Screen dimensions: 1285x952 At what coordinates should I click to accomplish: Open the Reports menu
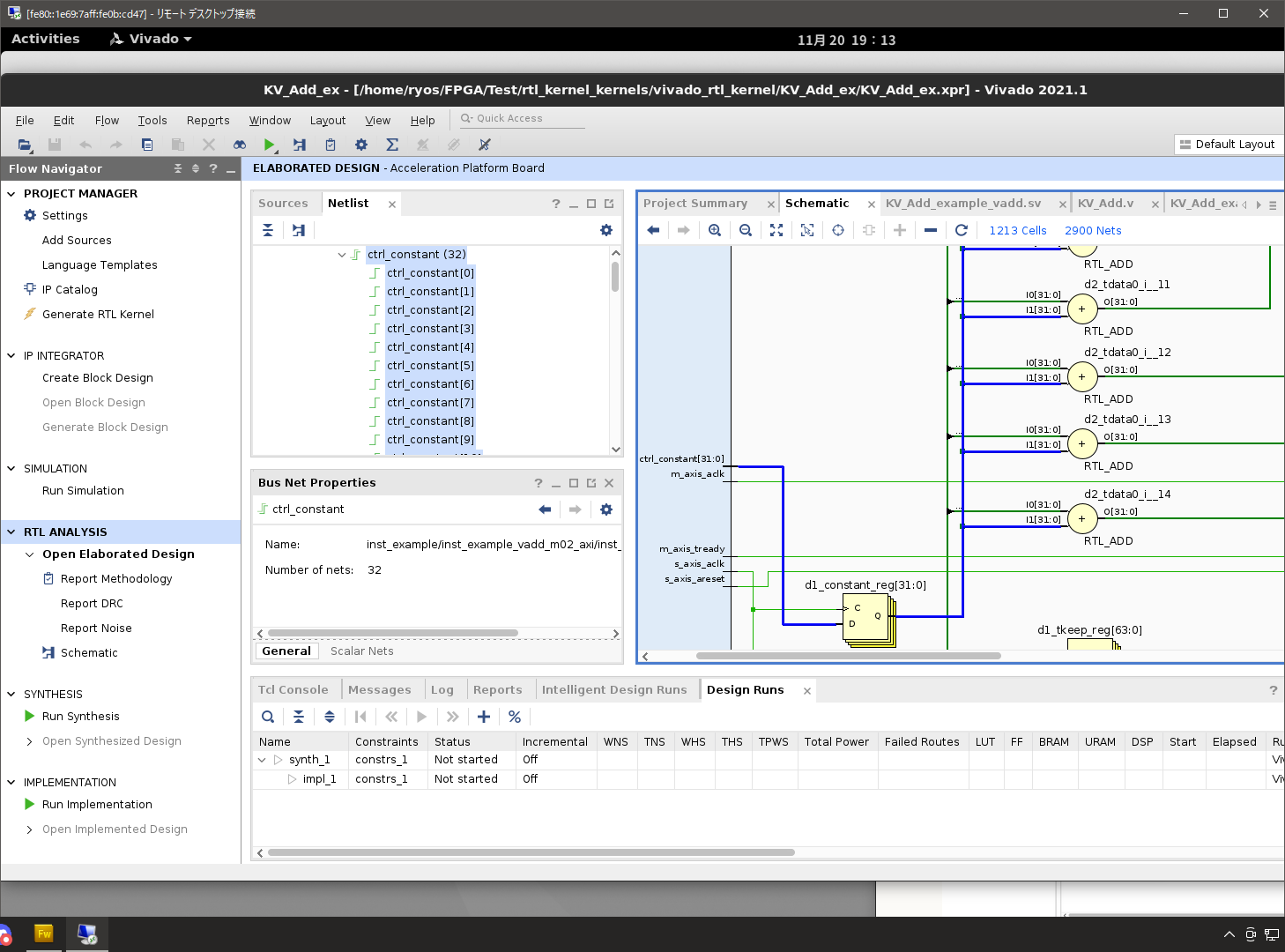[x=208, y=121]
